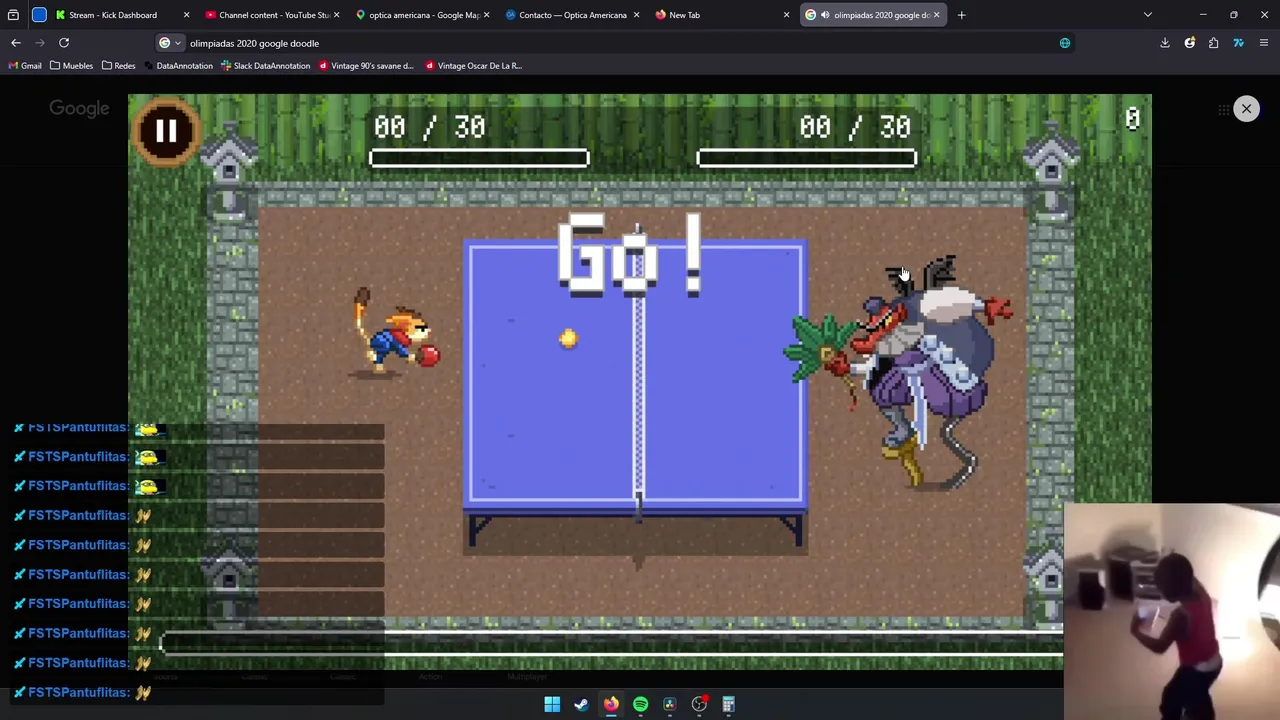Switch to the optica americana Google Maps tab
1280x720 pixels.
coord(423,15)
